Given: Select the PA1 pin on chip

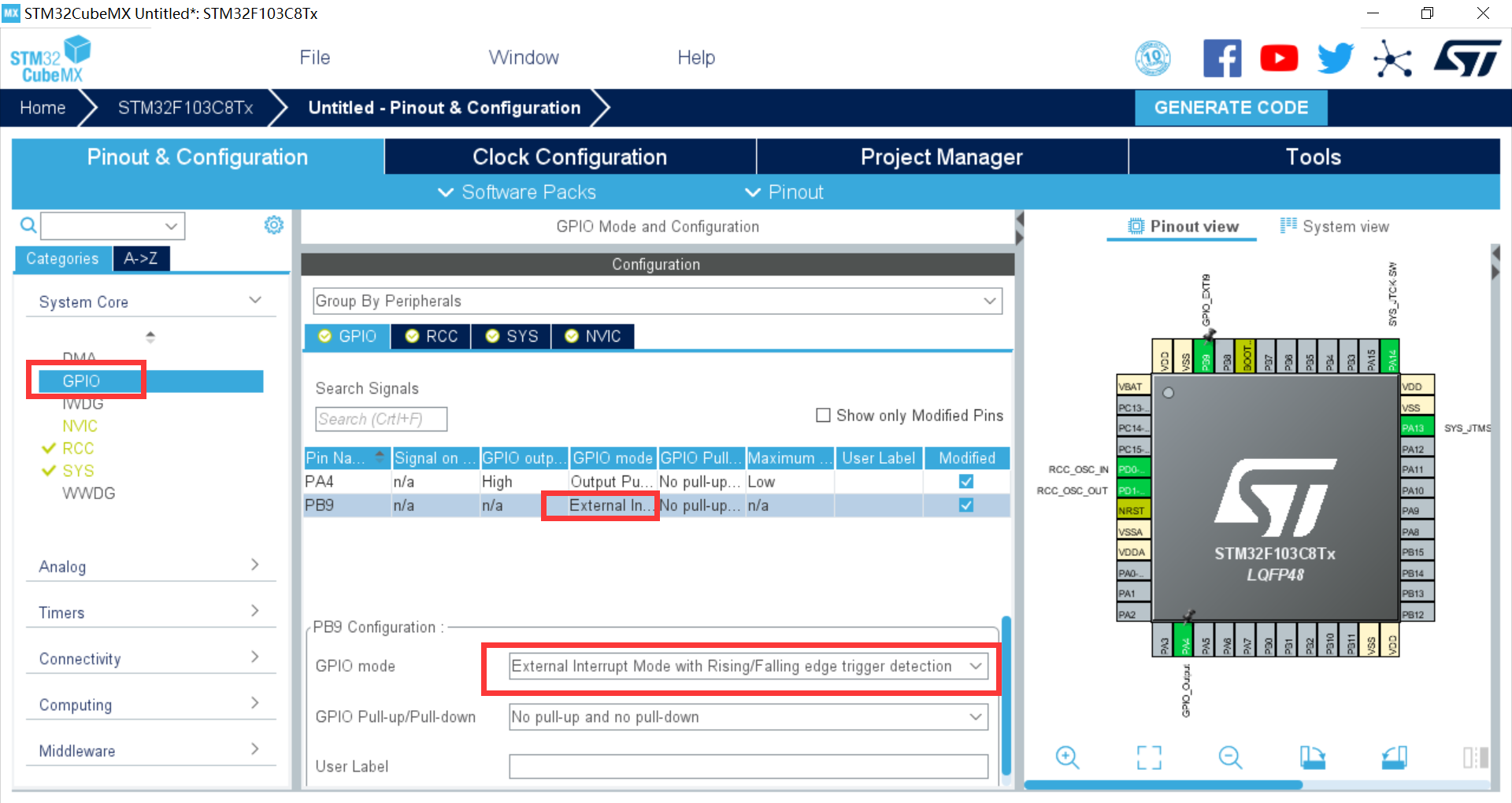Looking at the screenshot, I should point(1133,594).
